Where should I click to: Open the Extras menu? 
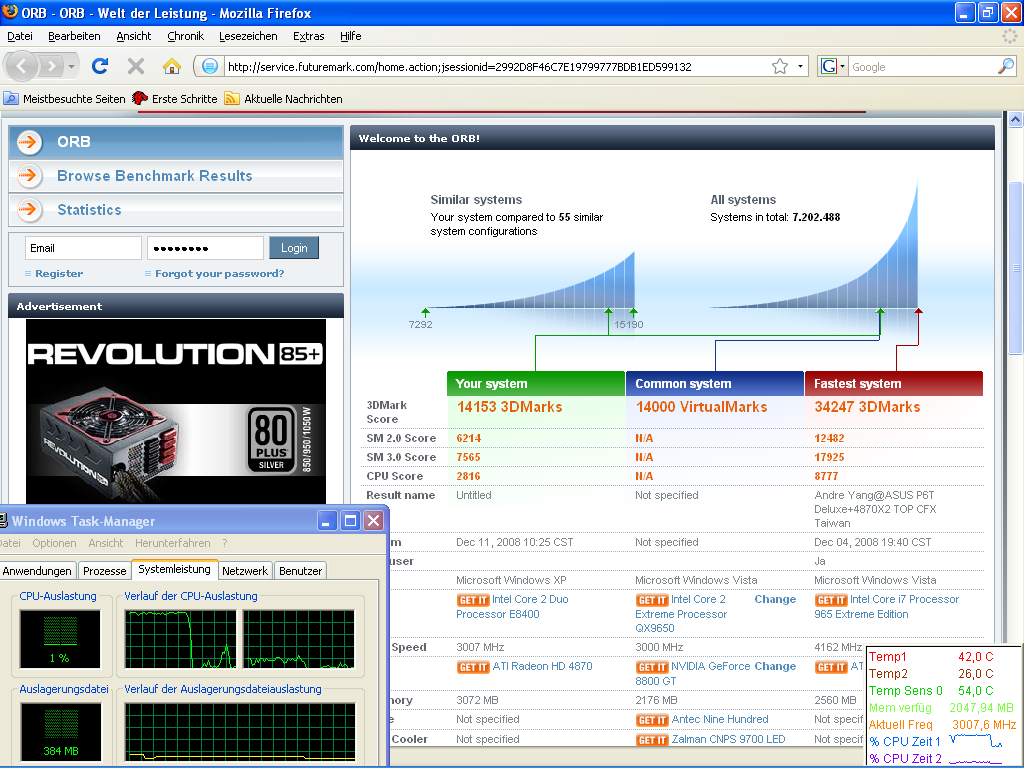308,36
